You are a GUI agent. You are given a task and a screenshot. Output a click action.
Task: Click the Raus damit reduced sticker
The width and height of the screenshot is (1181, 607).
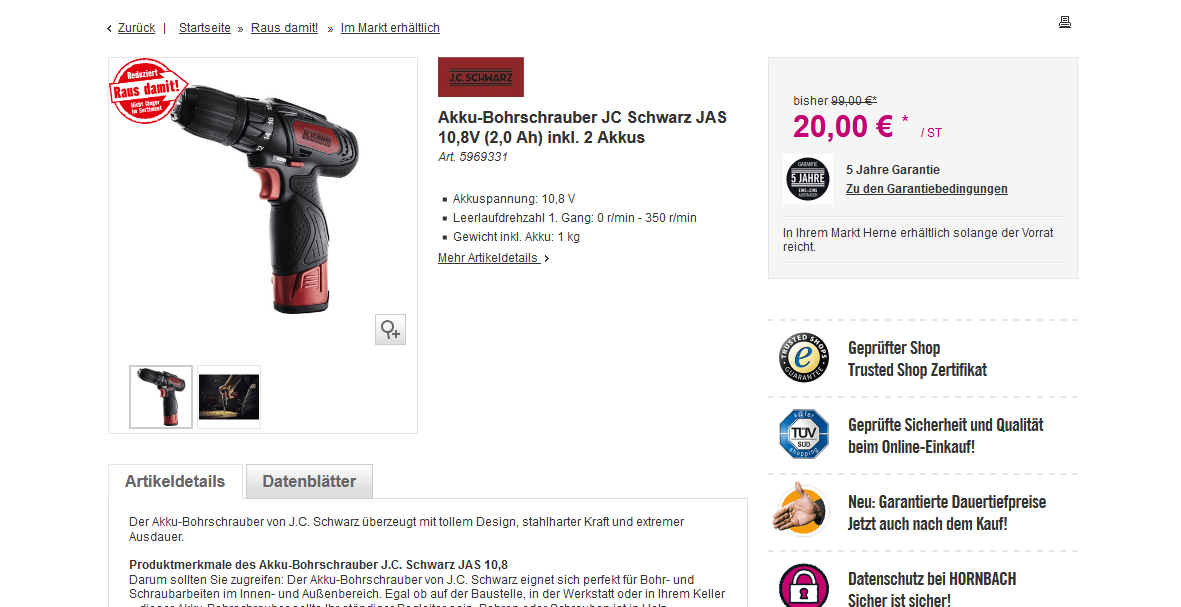(x=148, y=91)
